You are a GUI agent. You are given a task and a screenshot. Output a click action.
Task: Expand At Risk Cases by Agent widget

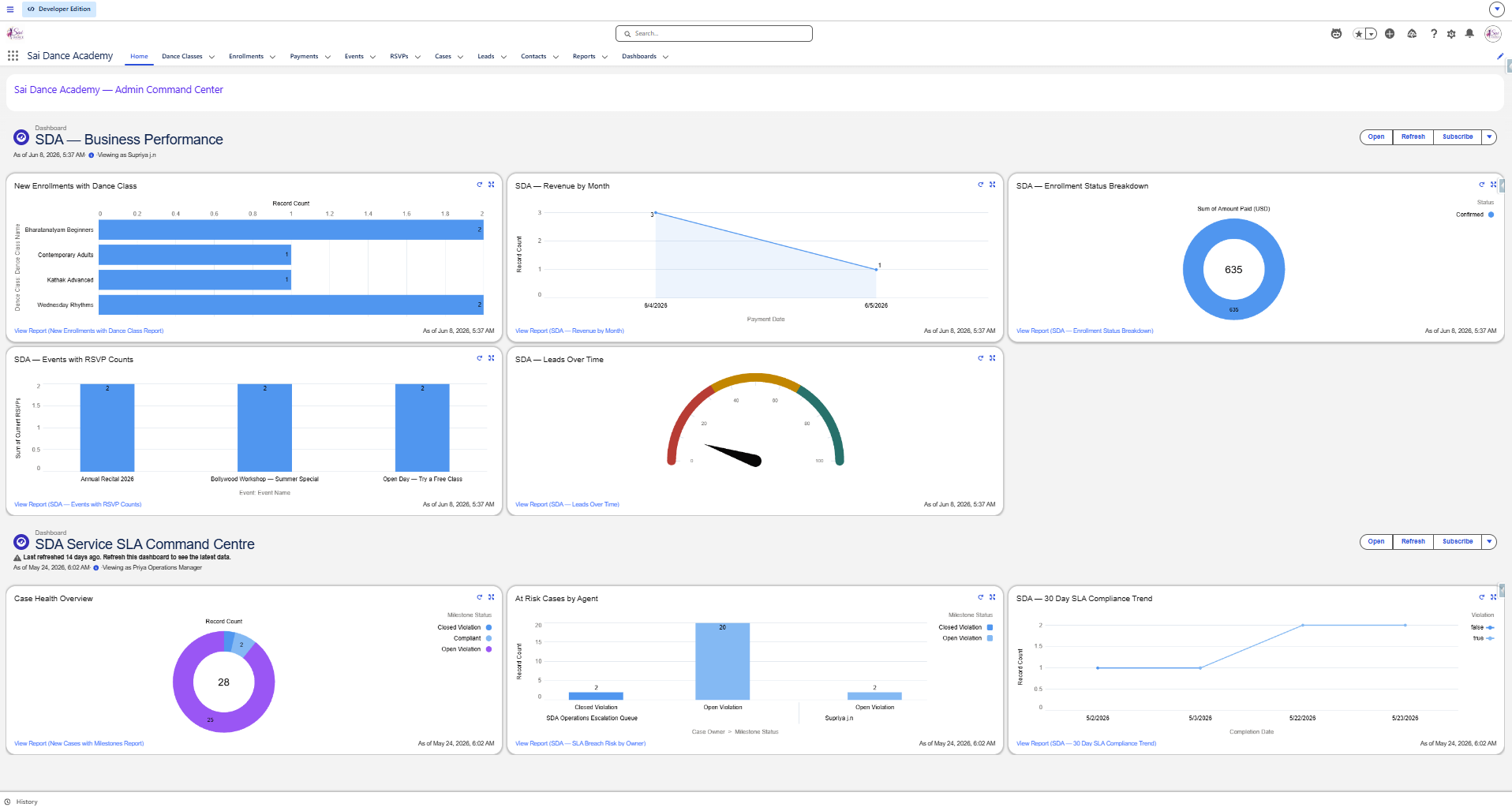pyautogui.click(x=992, y=597)
